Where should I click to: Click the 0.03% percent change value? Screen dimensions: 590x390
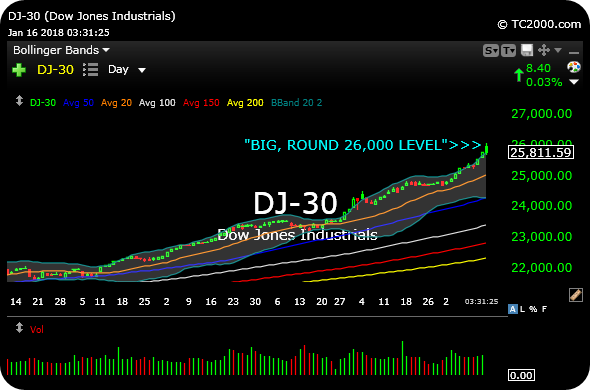pos(544,82)
